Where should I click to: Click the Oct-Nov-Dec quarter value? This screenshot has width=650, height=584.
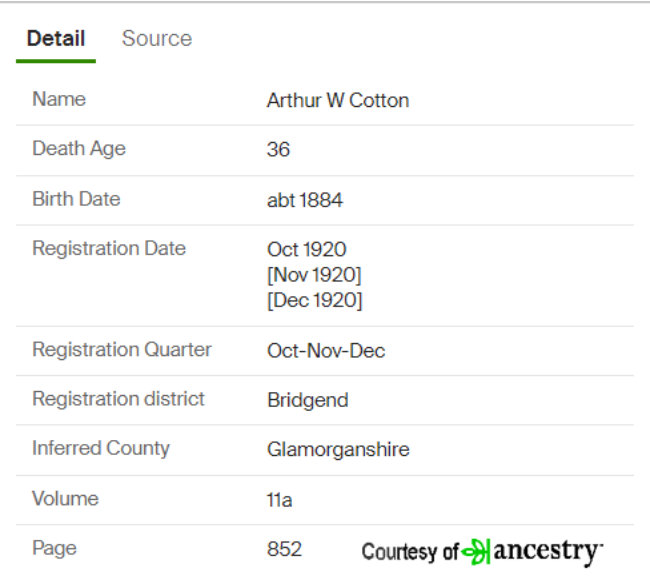click(x=326, y=351)
